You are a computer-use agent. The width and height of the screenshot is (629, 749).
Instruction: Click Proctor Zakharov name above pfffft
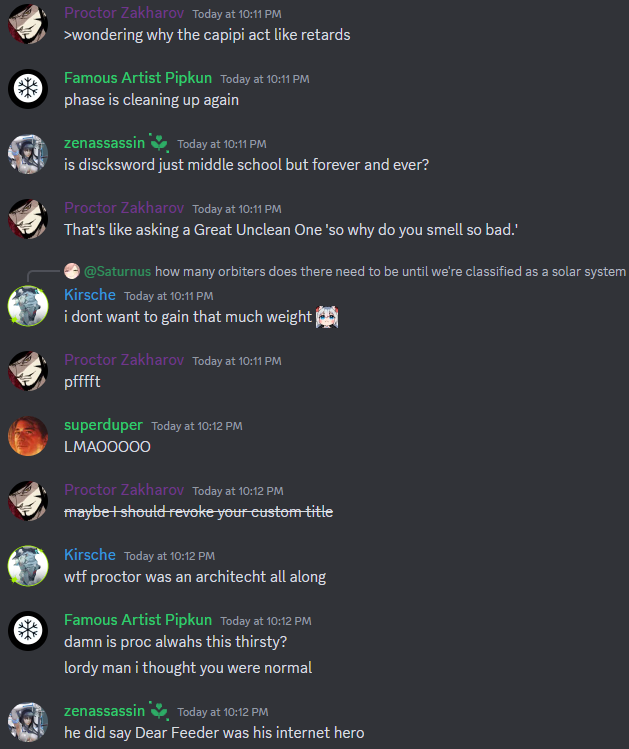pyautogui.click(x=124, y=360)
